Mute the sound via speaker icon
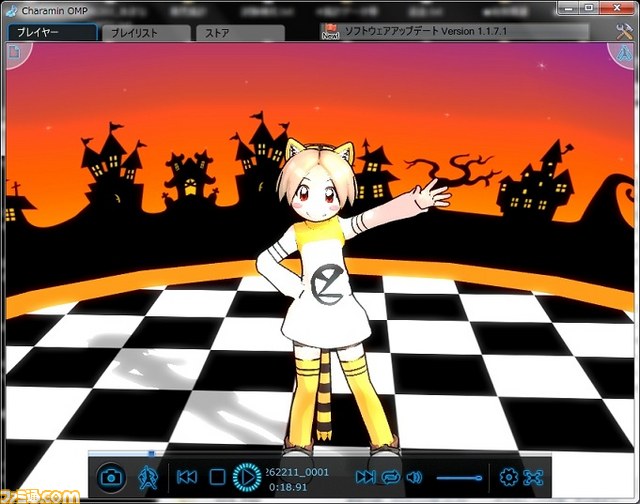The width and height of the screenshot is (640, 504). 414,477
